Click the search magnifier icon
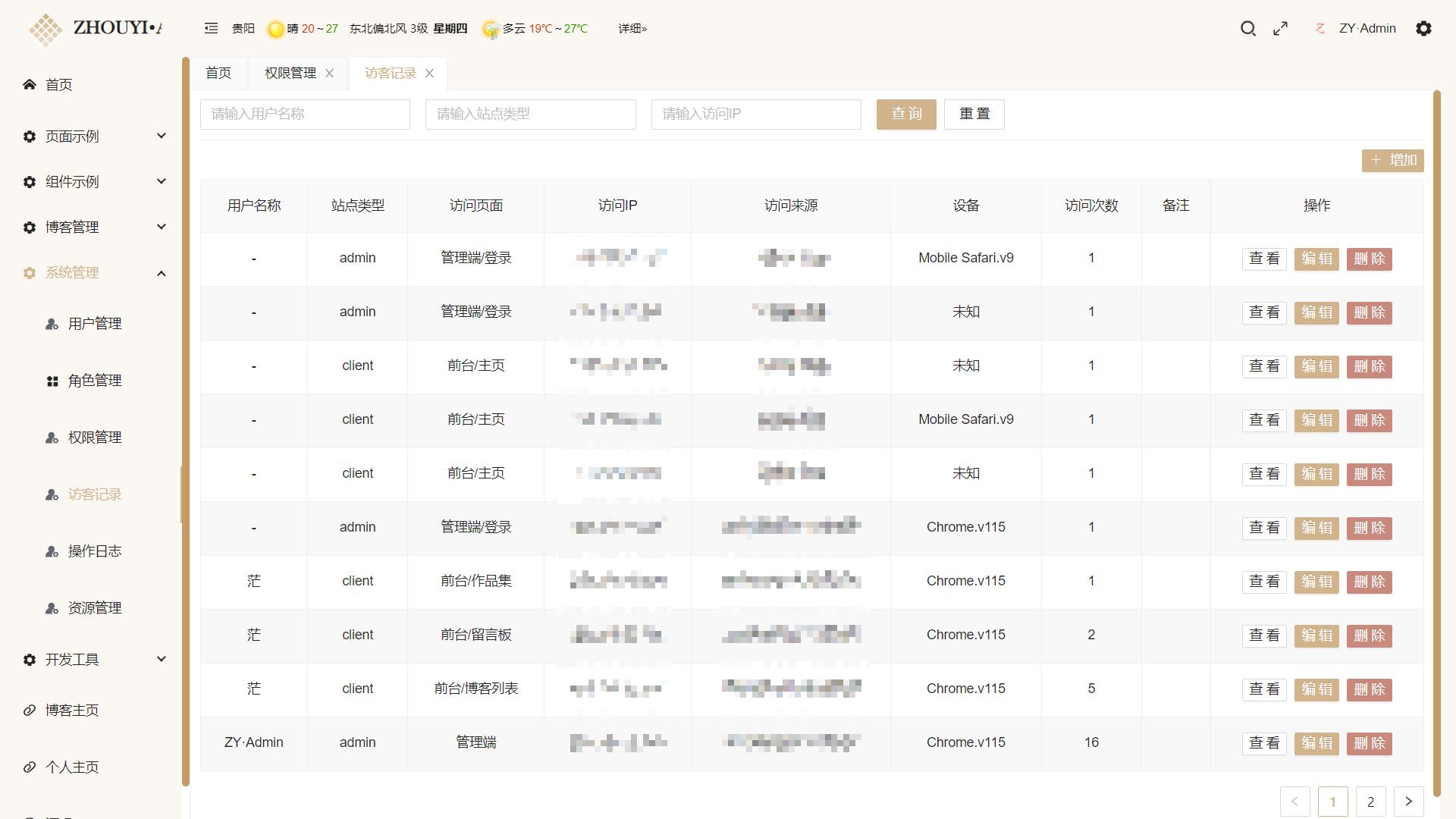This screenshot has height=819, width=1456. 1247,29
